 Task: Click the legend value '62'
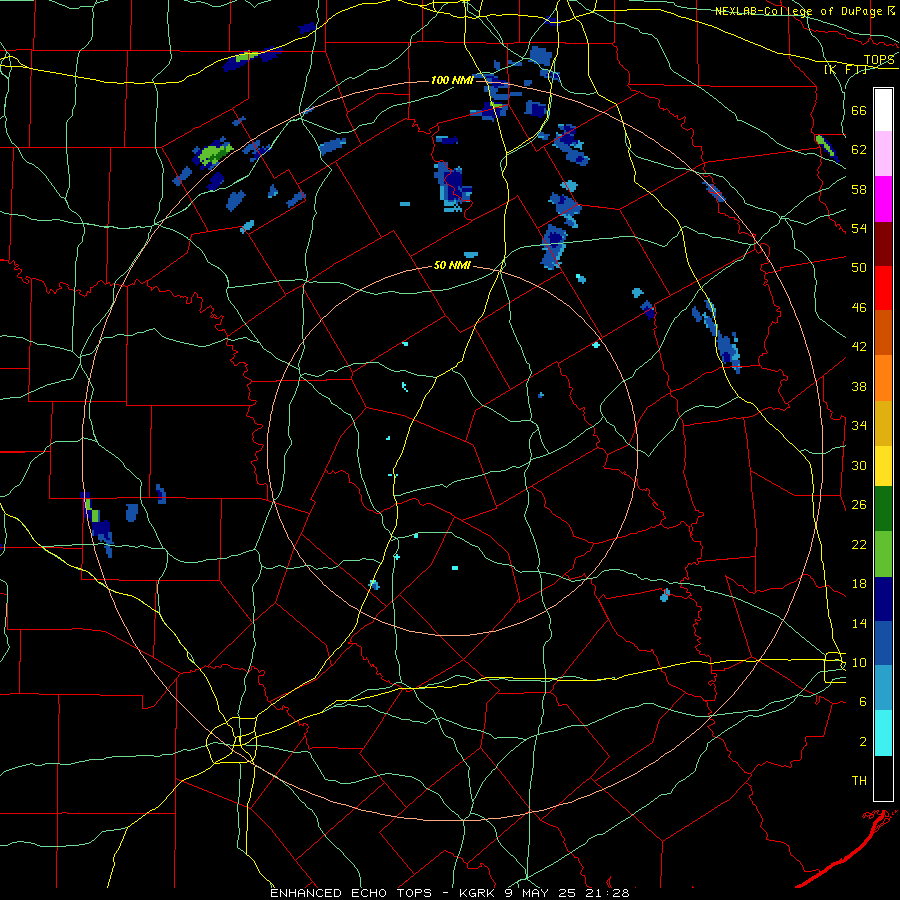pos(859,150)
